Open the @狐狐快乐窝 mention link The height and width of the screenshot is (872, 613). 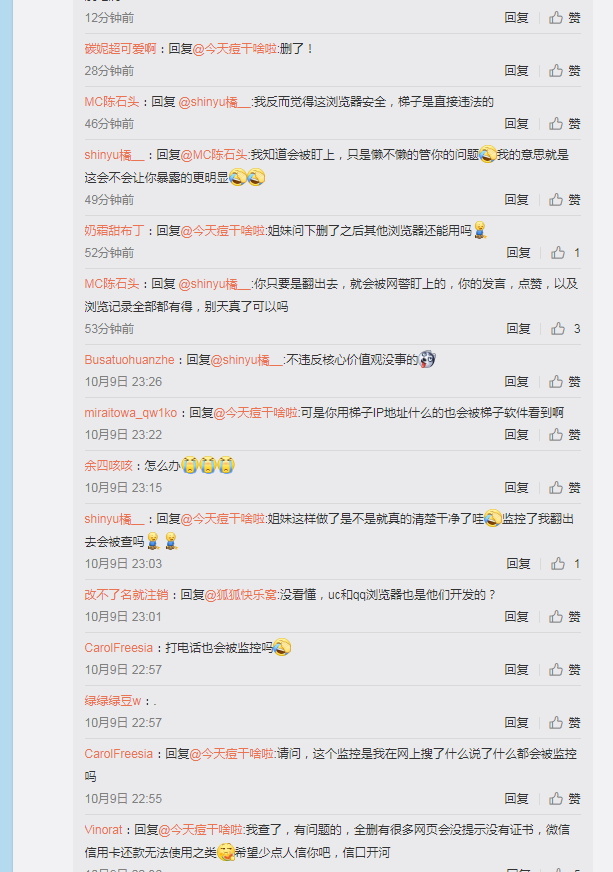240,594
